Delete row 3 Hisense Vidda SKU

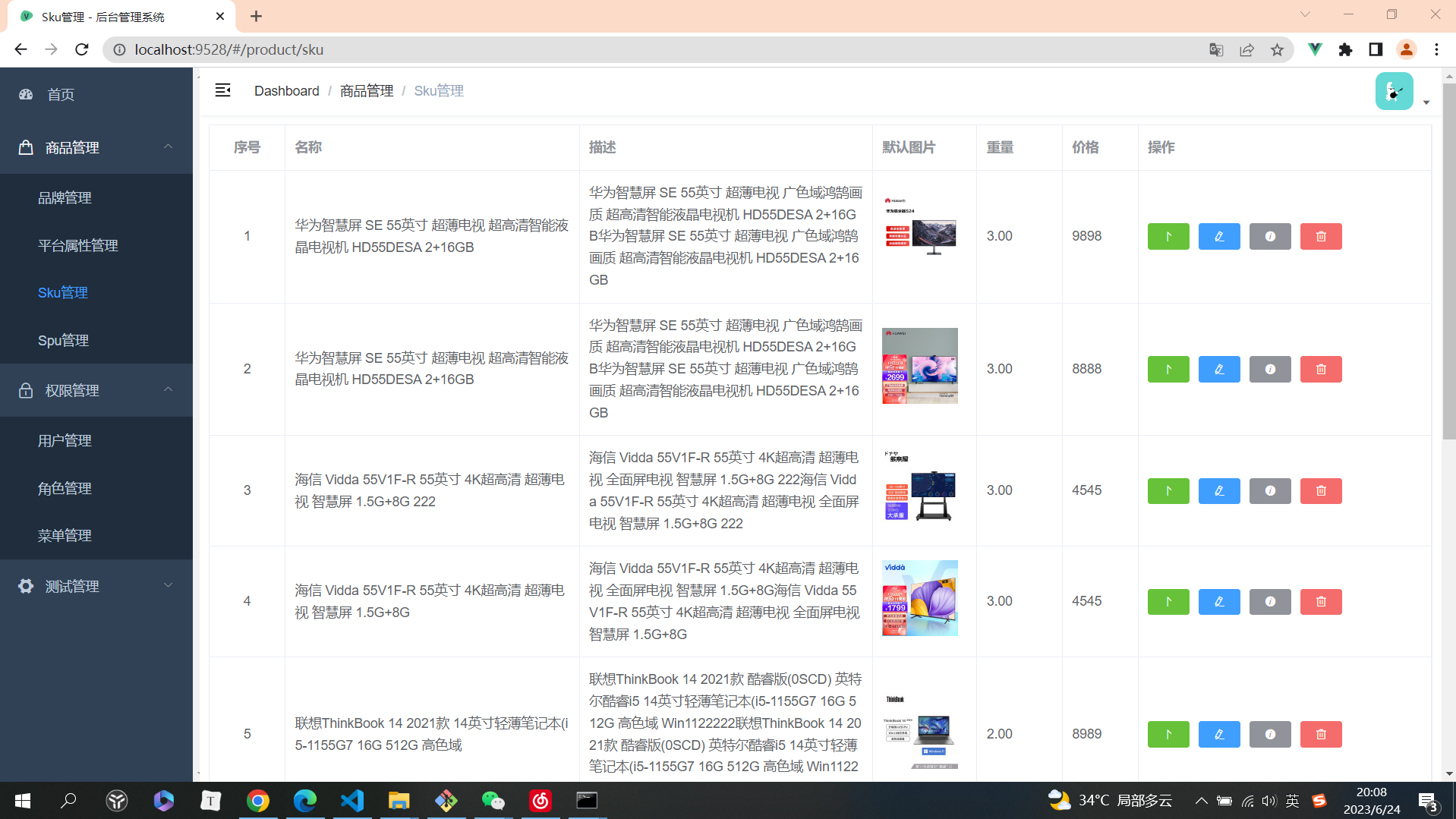tap(1321, 490)
